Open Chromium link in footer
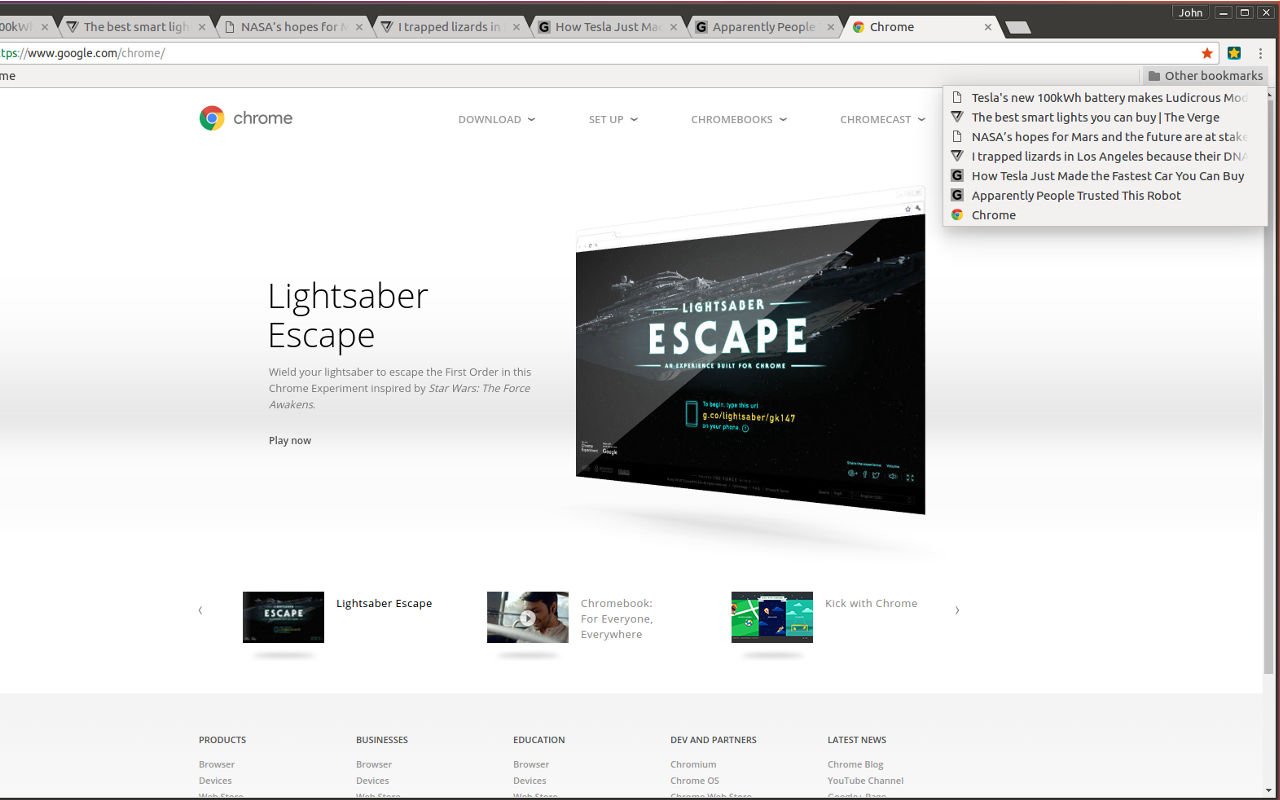This screenshot has width=1280, height=800. 693,764
